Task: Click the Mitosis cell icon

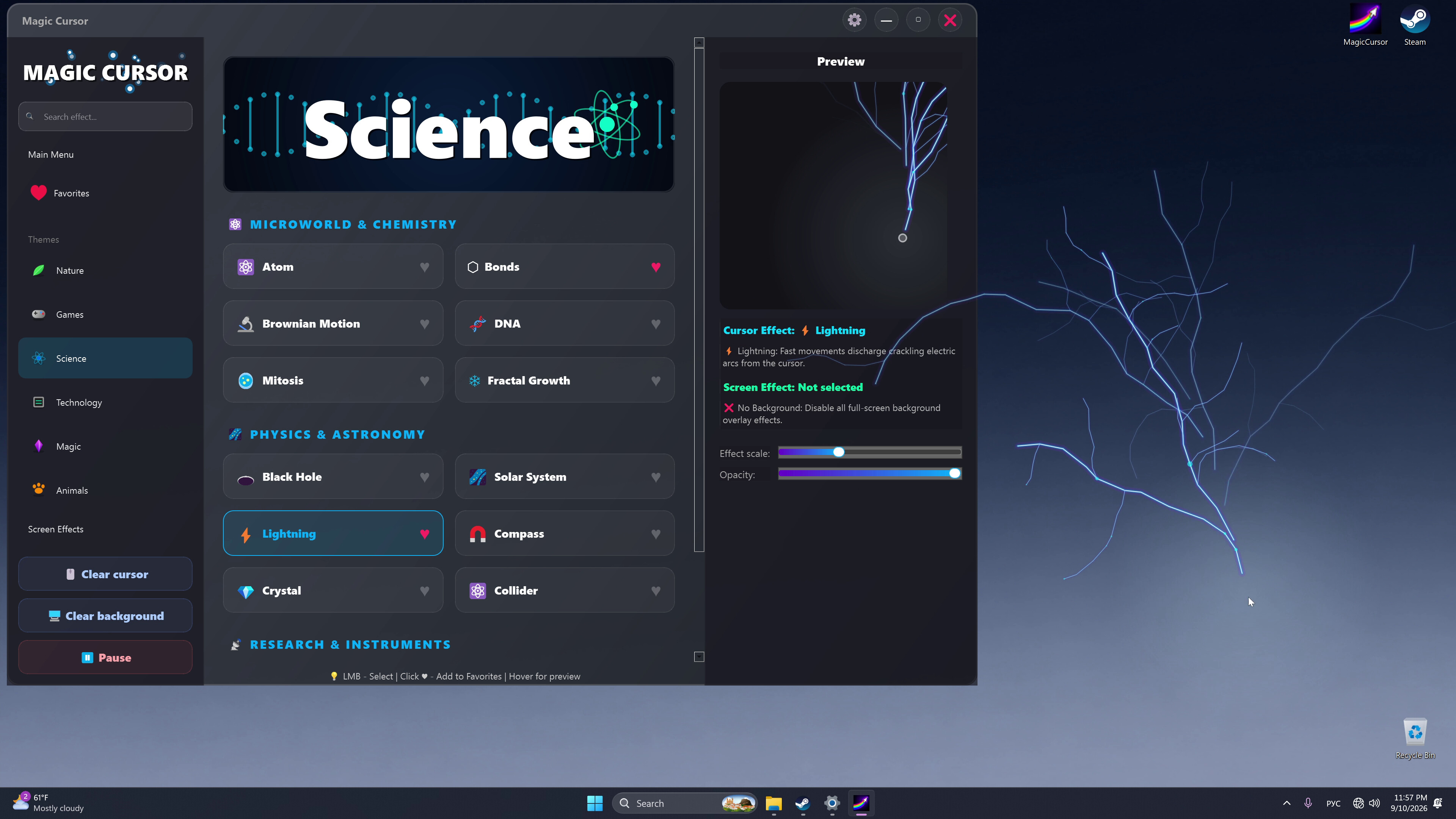Action: click(x=245, y=381)
